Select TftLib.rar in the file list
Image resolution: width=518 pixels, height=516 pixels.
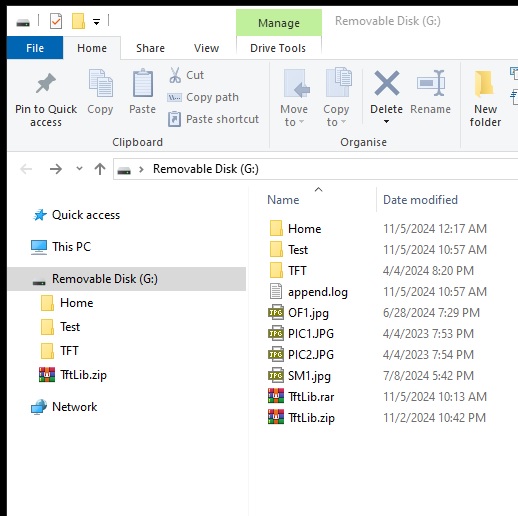[x=311, y=397]
